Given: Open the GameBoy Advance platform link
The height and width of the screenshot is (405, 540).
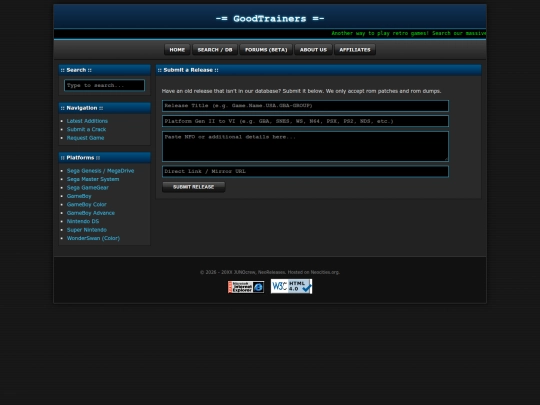Looking at the screenshot, I should pos(91,213).
